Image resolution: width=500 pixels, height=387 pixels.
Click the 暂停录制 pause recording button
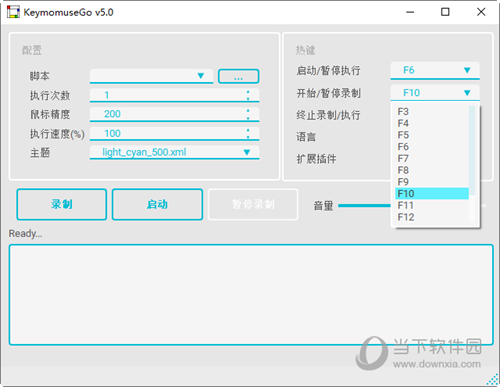tap(253, 204)
